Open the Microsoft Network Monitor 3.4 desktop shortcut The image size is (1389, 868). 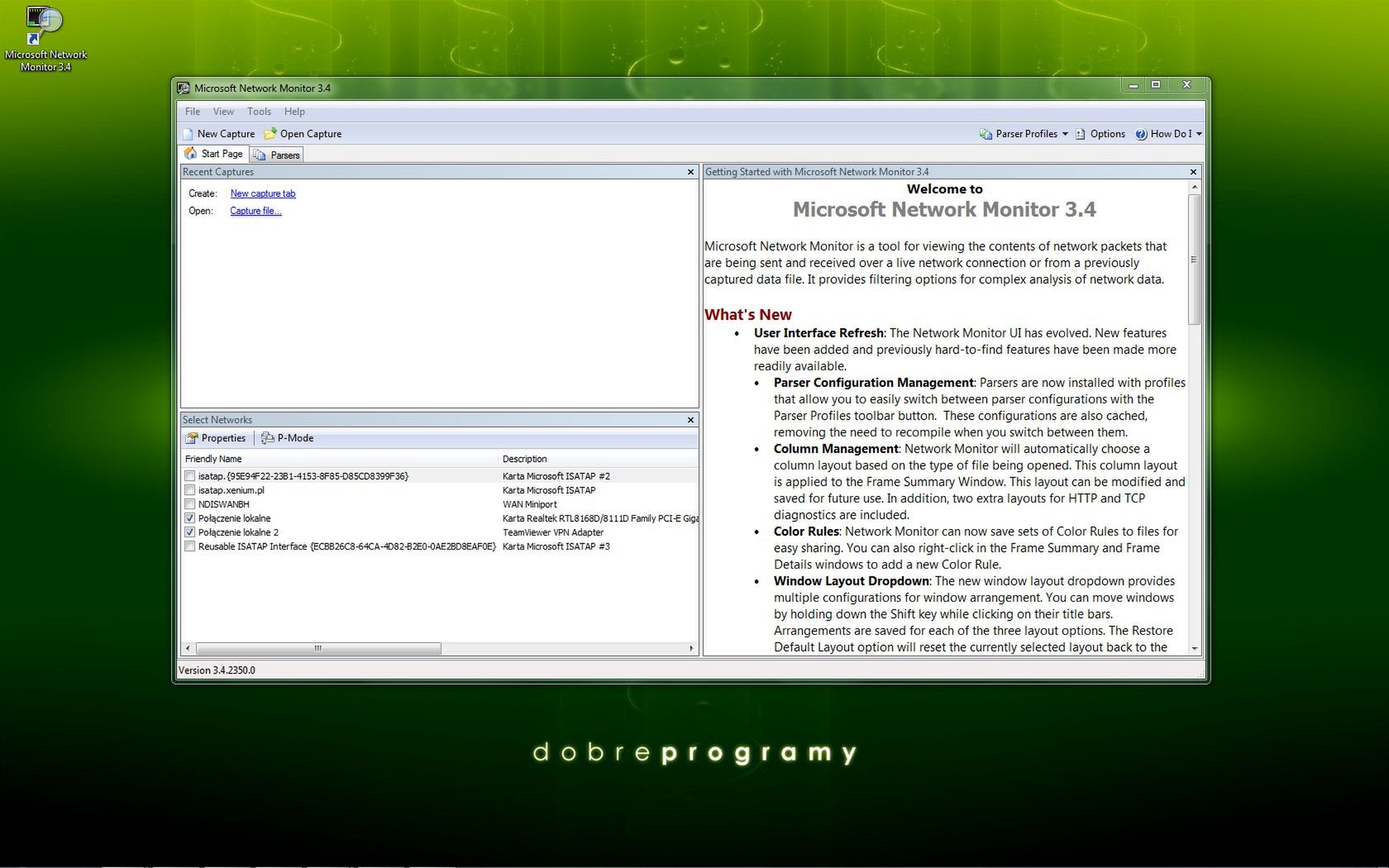[x=45, y=38]
